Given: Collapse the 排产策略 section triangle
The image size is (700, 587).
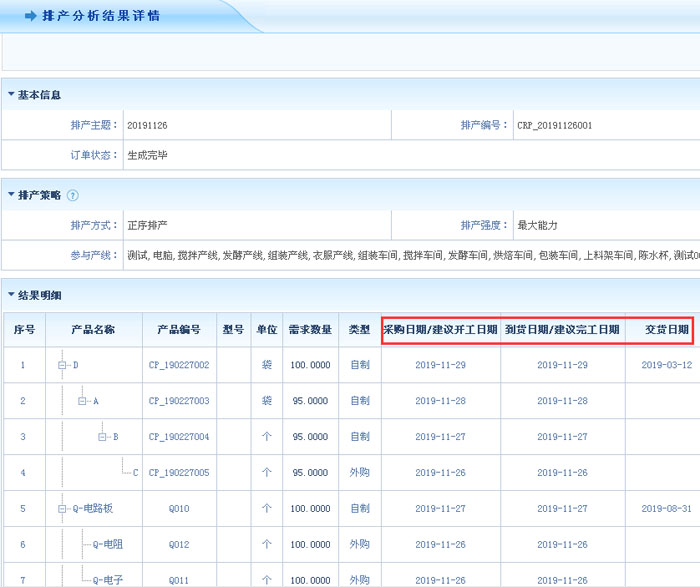Looking at the screenshot, I should pos(11,195).
